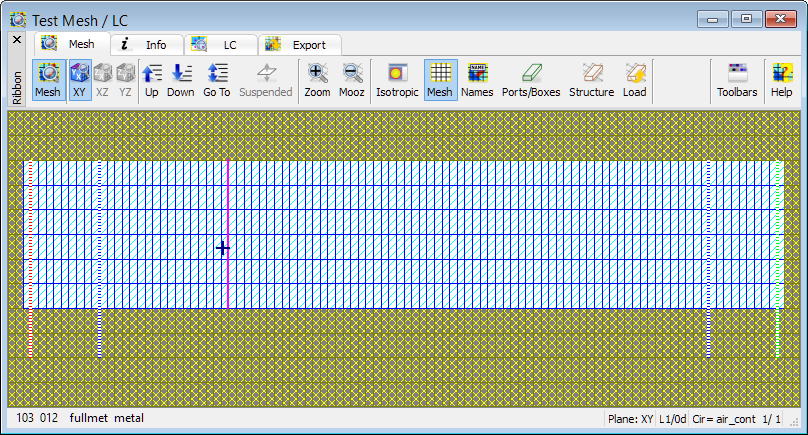Toggle Load display
The height and width of the screenshot is (435, 808).
click(x=634, y=80)
